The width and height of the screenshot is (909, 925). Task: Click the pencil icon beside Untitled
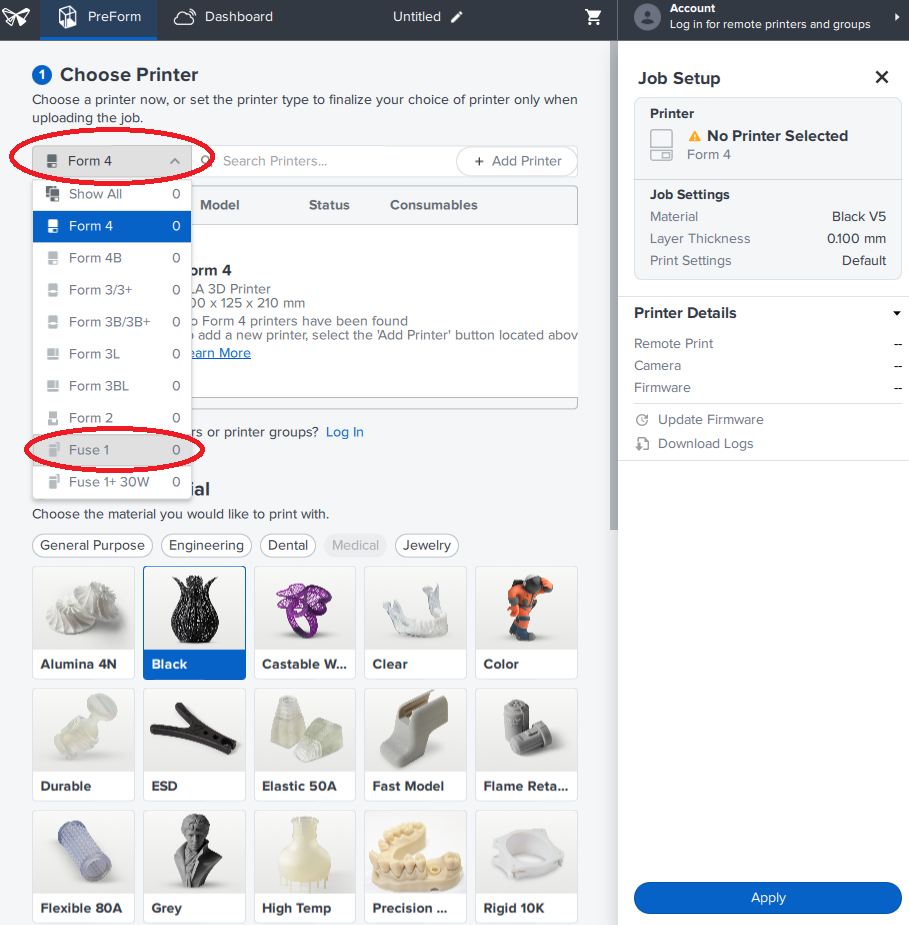[x=457, y=17]
